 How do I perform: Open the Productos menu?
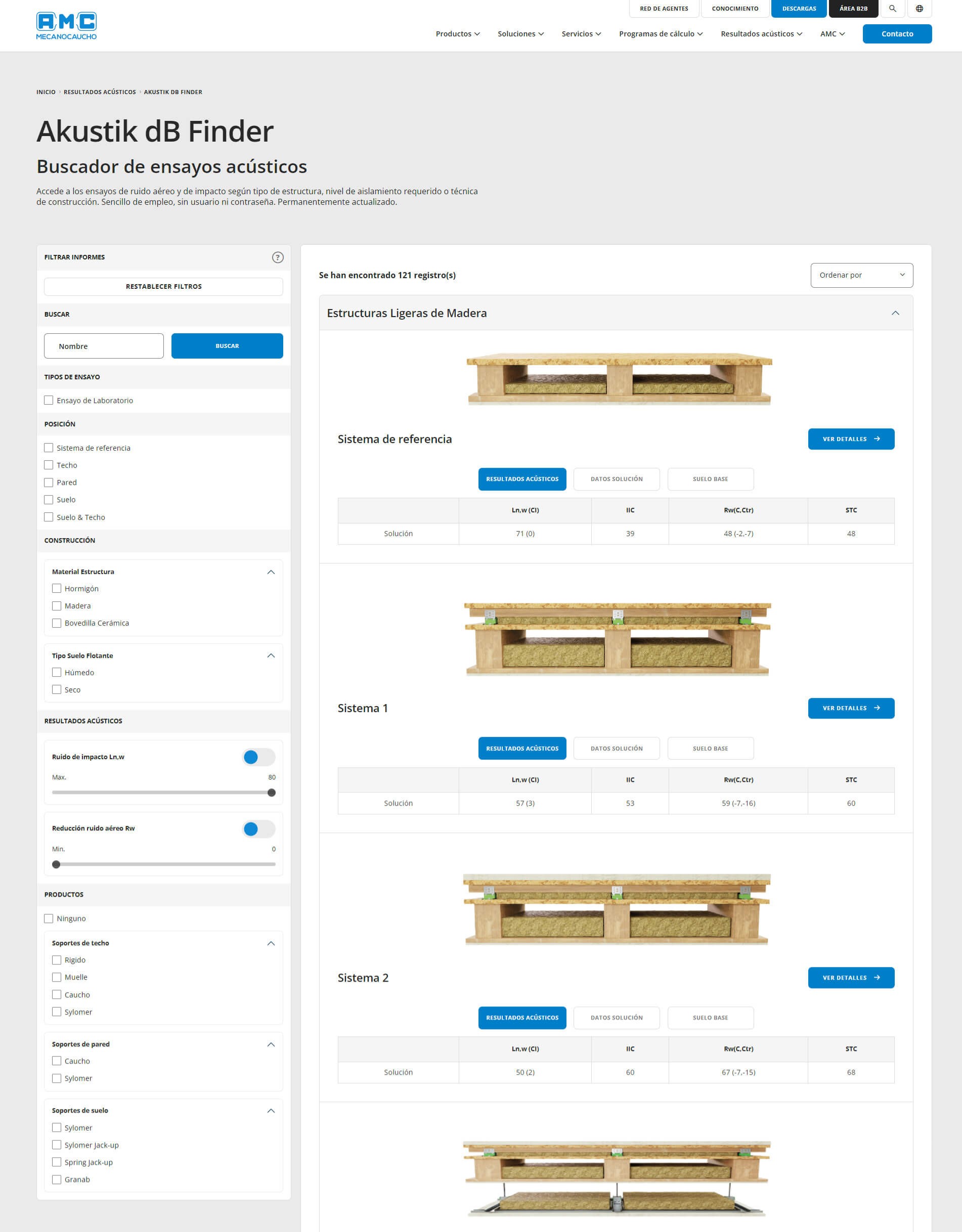[x=458, y=34]
